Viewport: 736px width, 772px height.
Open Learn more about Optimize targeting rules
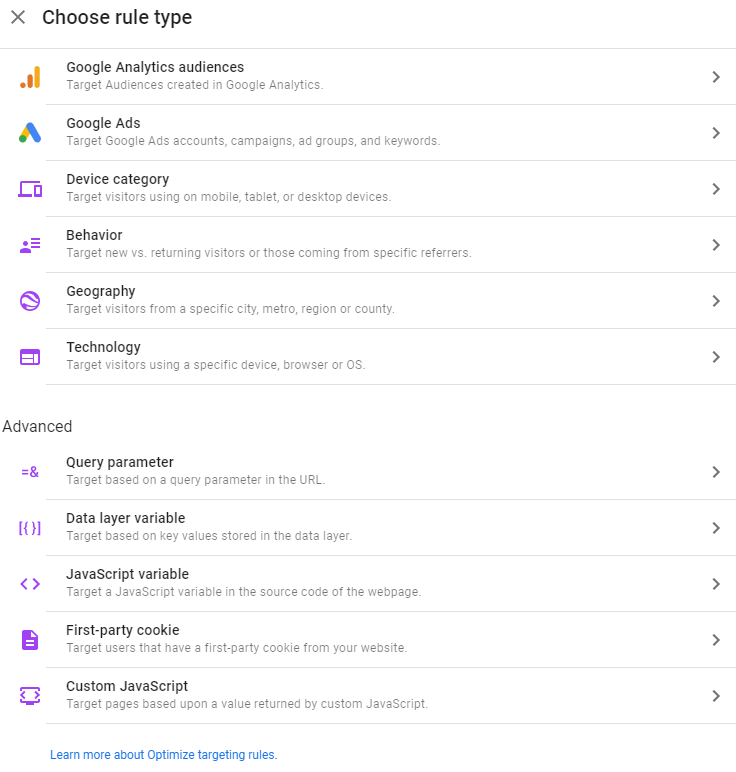tap(163, 755)
